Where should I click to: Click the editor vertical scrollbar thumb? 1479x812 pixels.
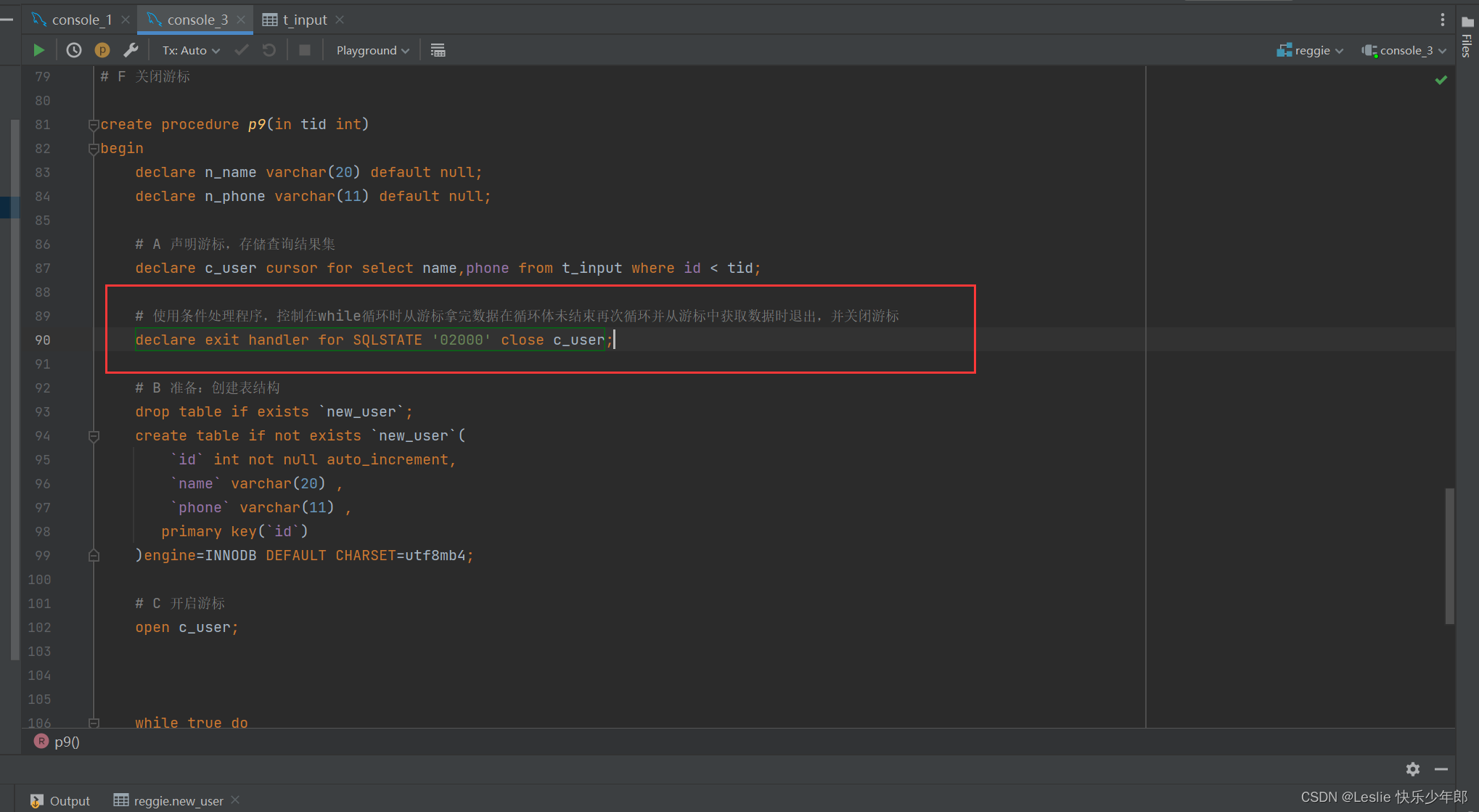tap(1449, 556)
